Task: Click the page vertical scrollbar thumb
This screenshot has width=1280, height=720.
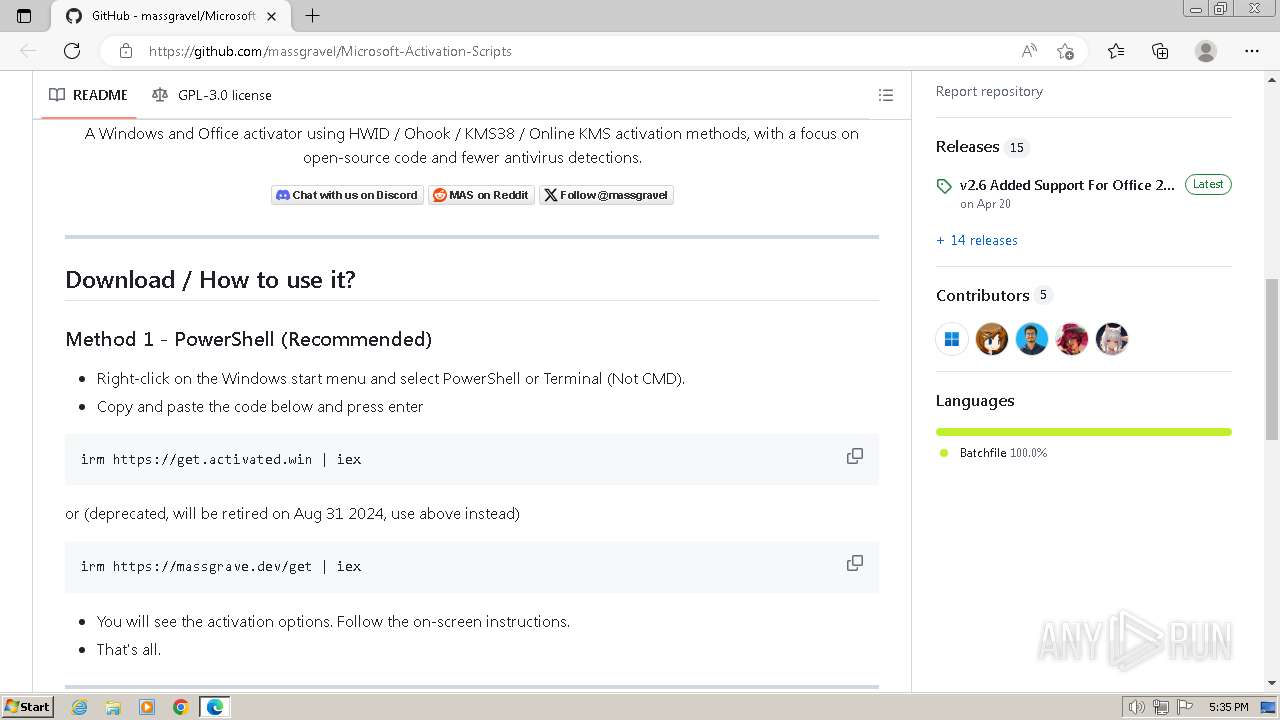Action: pyautogui.click(x=1272, y=358)
